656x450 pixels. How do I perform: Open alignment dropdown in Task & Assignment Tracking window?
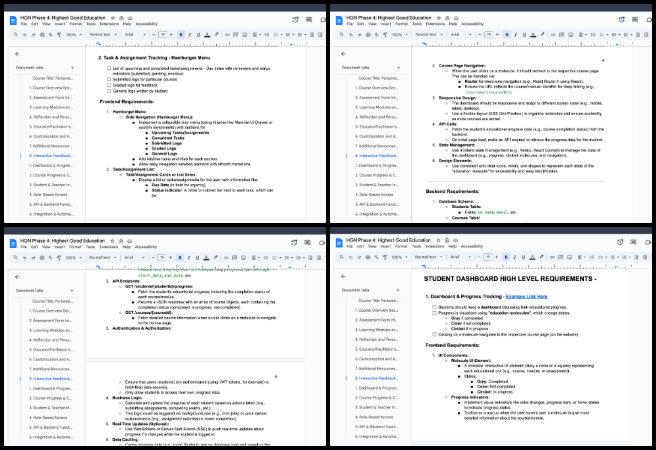[x=256, y=34]
